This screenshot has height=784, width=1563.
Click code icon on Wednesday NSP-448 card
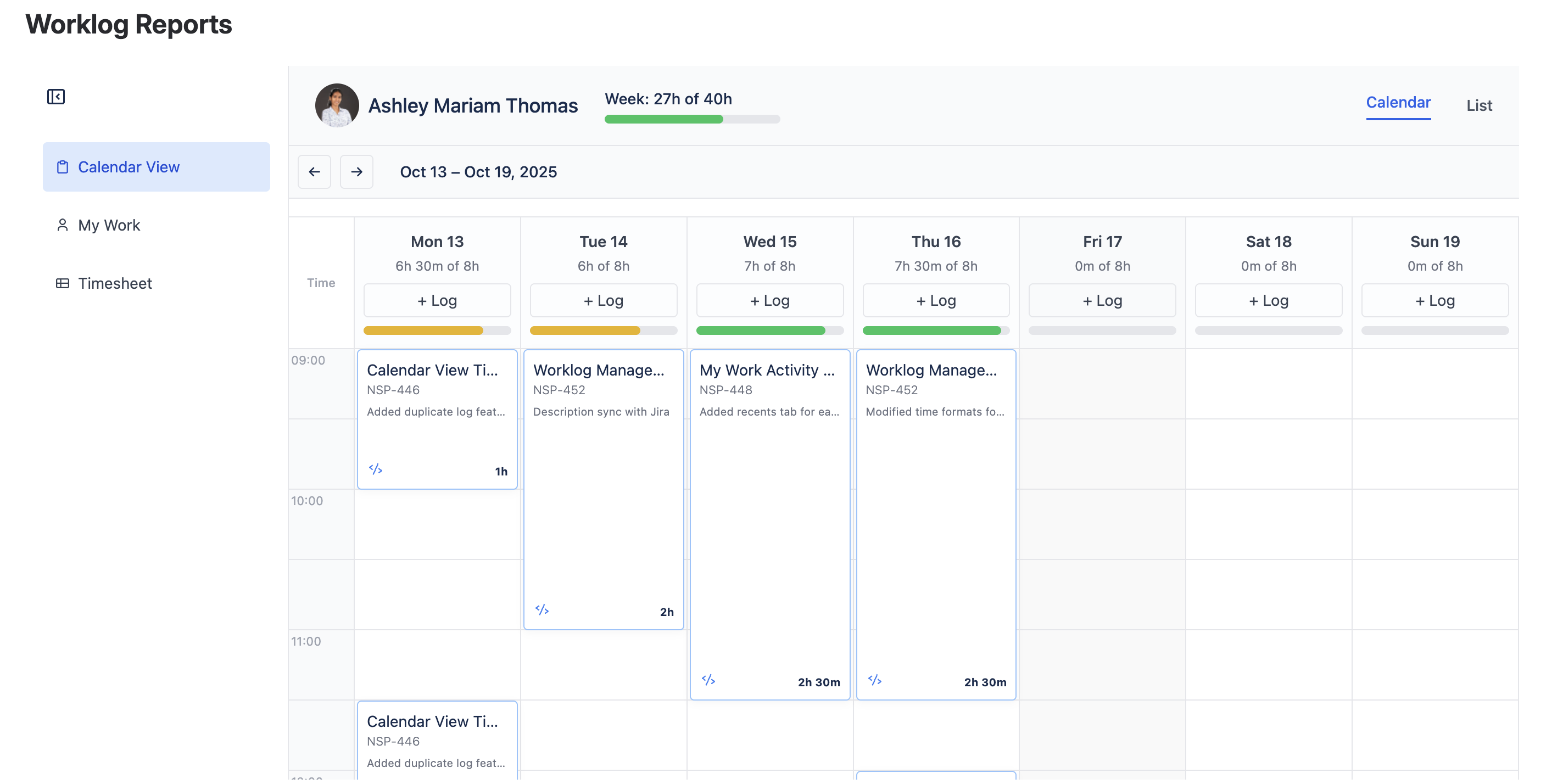708,680
